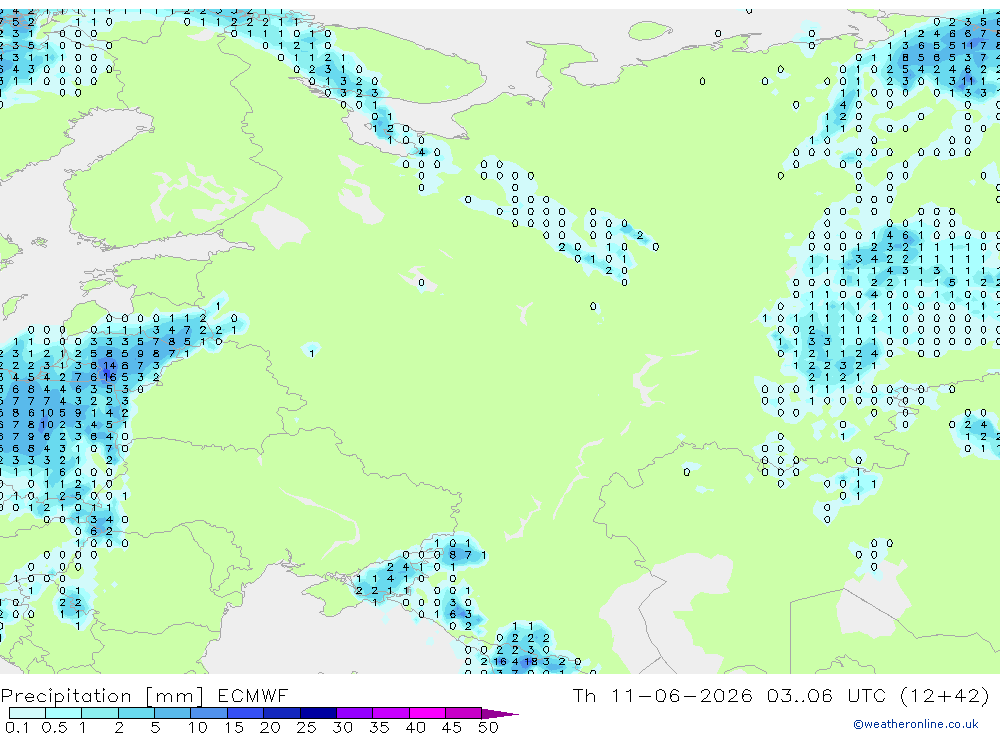This screenshot has height=733, width=1000.
Task: Click the 35–40 mm legend color box
Action: pyautogui.click(x=391, y=713)
